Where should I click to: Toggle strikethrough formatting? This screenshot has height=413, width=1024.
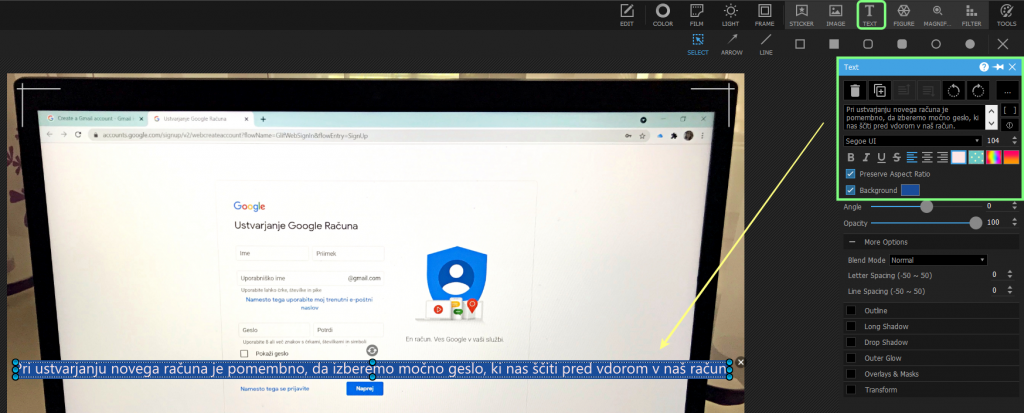click(897, 157)
